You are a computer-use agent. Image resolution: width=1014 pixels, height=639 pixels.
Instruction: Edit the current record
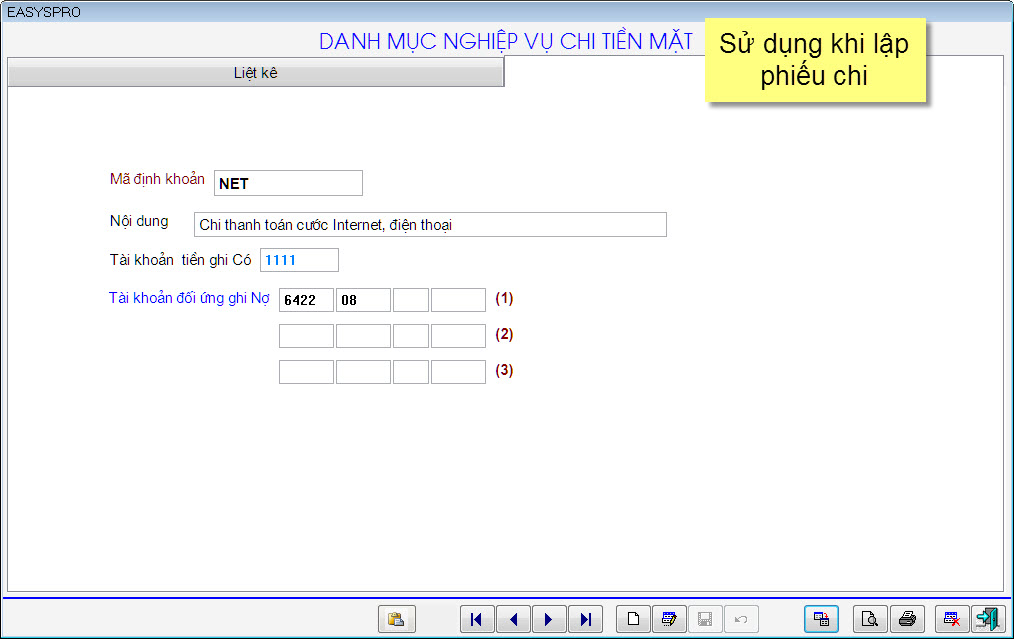[669, 619]
